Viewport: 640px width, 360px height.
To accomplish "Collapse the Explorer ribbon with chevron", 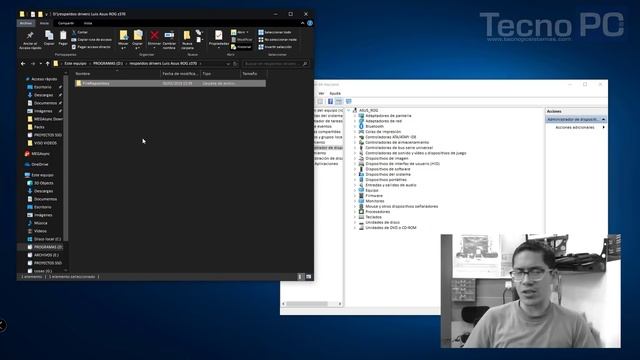I will pos(302,23).
